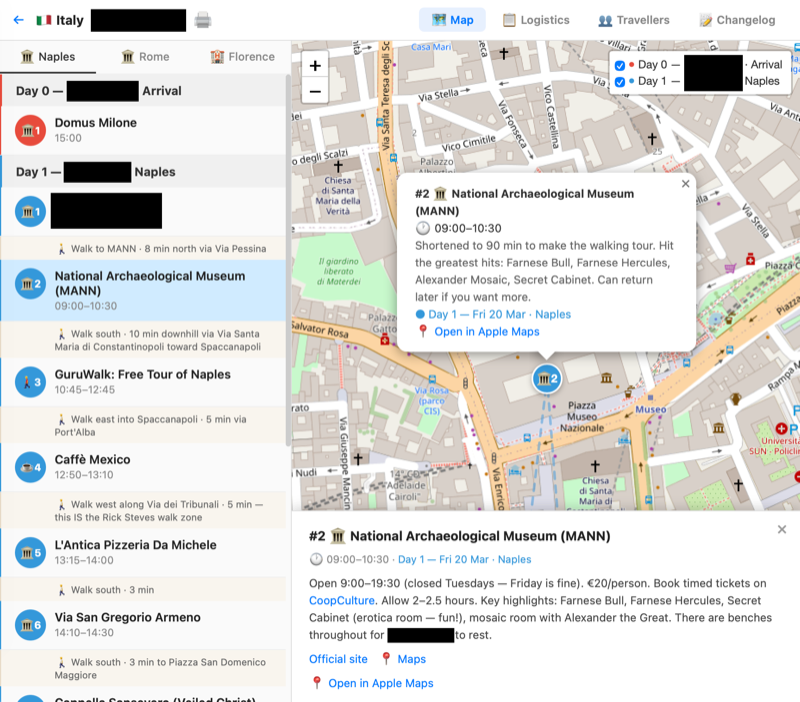Viewport: 800px width, 702px height.
Task: Click the pizza icon for L'Antica Pizzeria Da Michele
Action: (28, 552)
